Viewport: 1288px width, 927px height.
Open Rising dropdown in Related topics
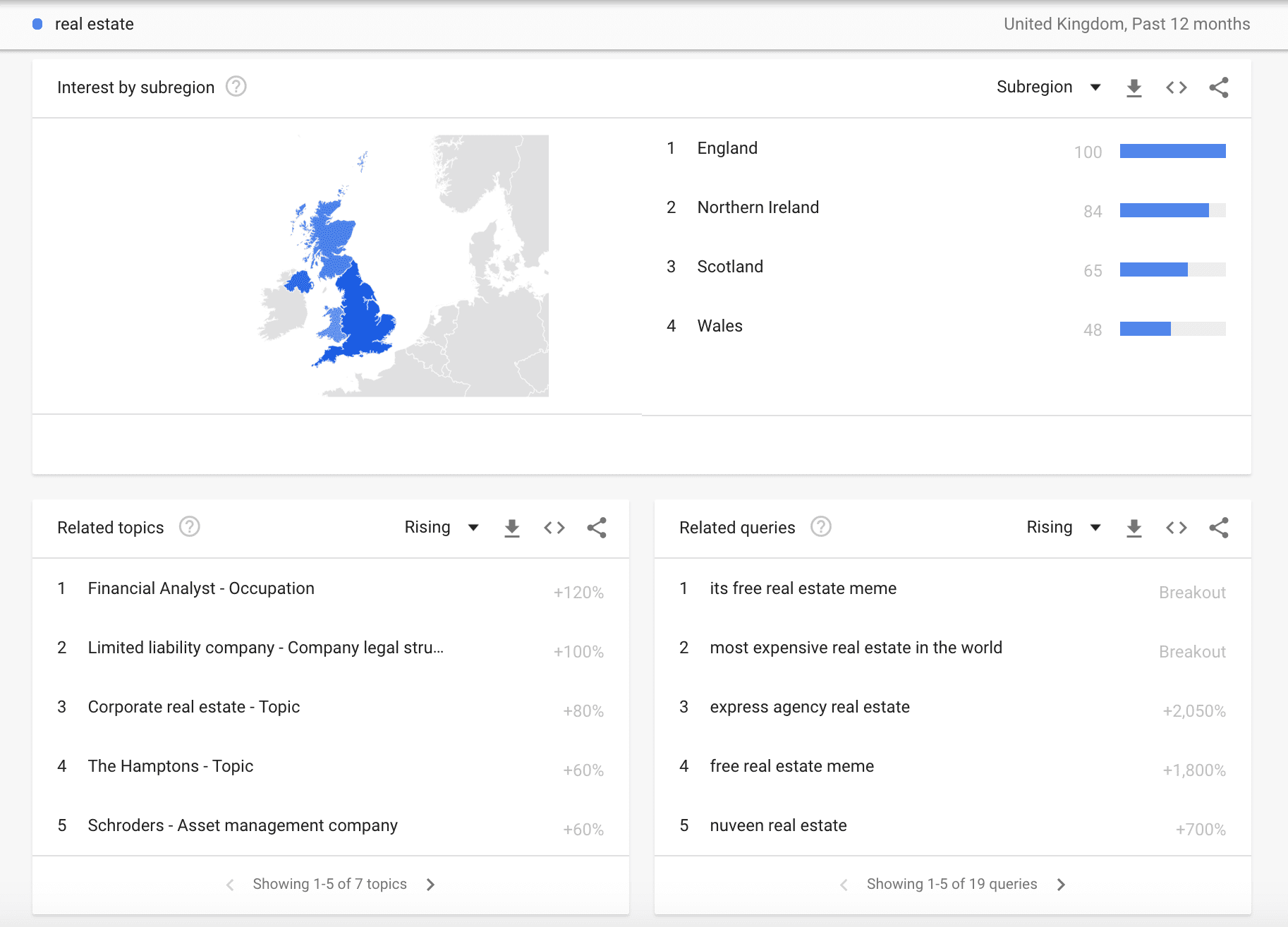coord(442,528)
